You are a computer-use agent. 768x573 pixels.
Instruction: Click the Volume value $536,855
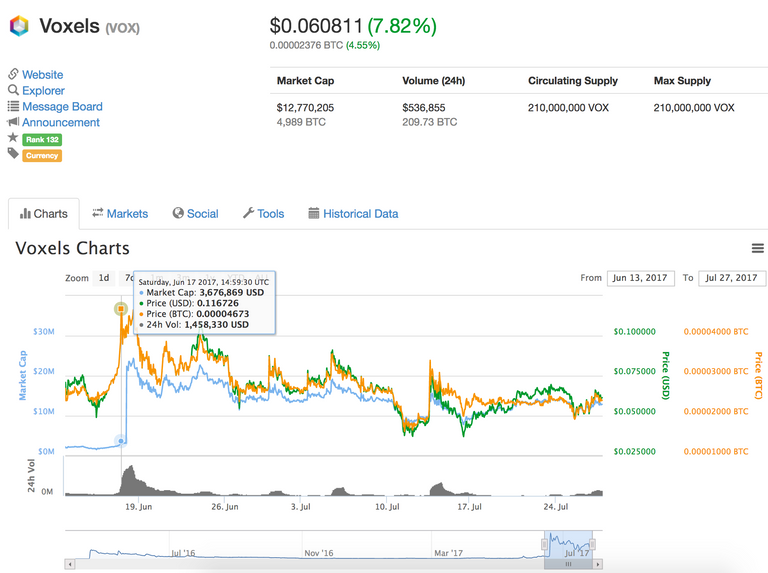[424, 108]
